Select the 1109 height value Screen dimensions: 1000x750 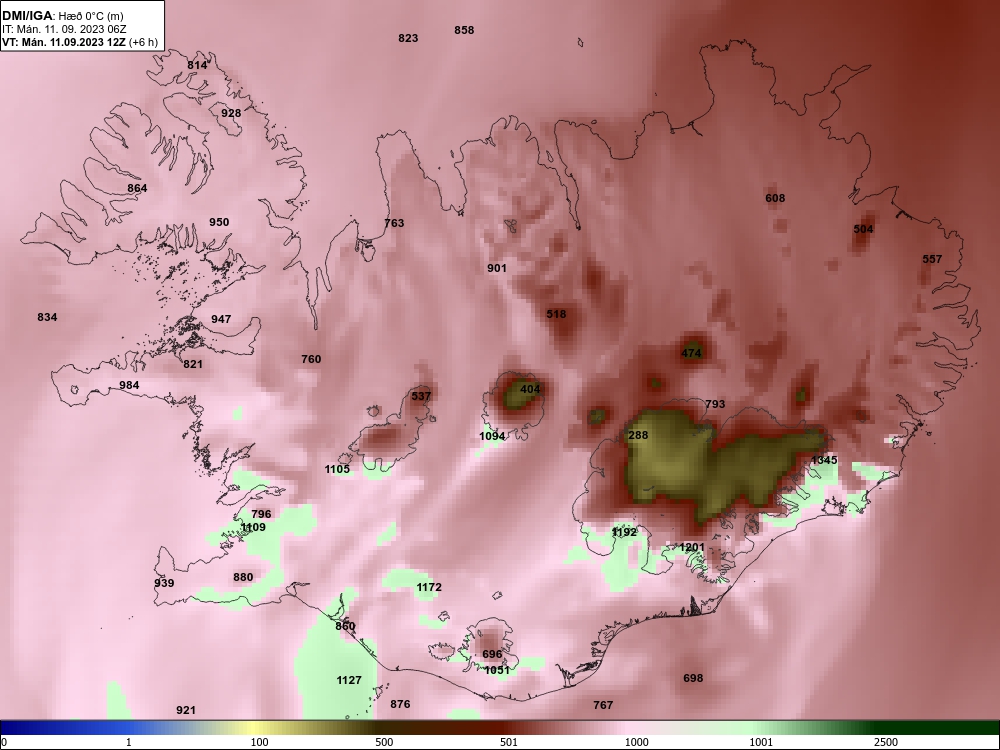[x=253, y=527]
